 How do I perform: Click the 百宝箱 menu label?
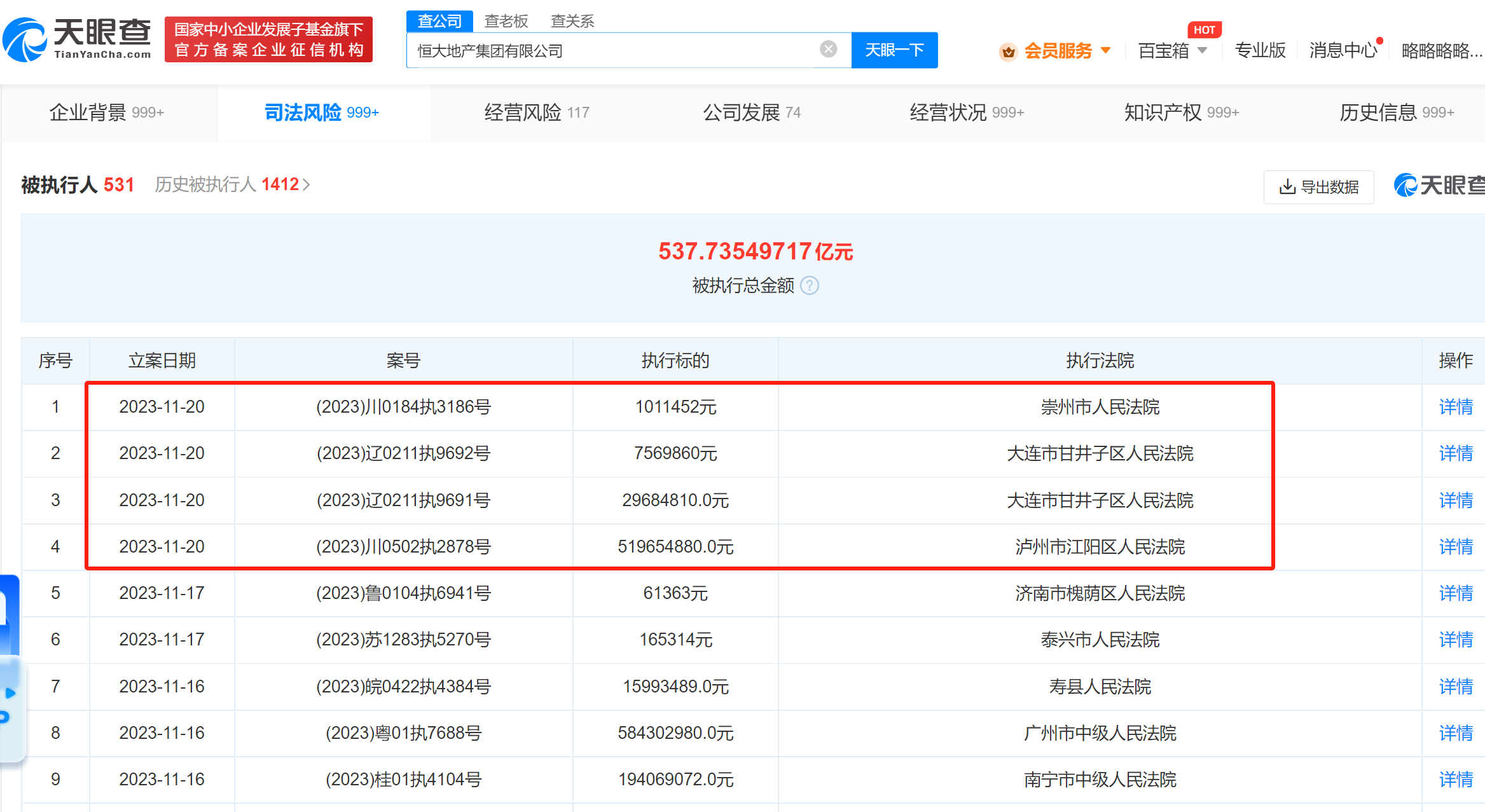tap(1163, 50)
